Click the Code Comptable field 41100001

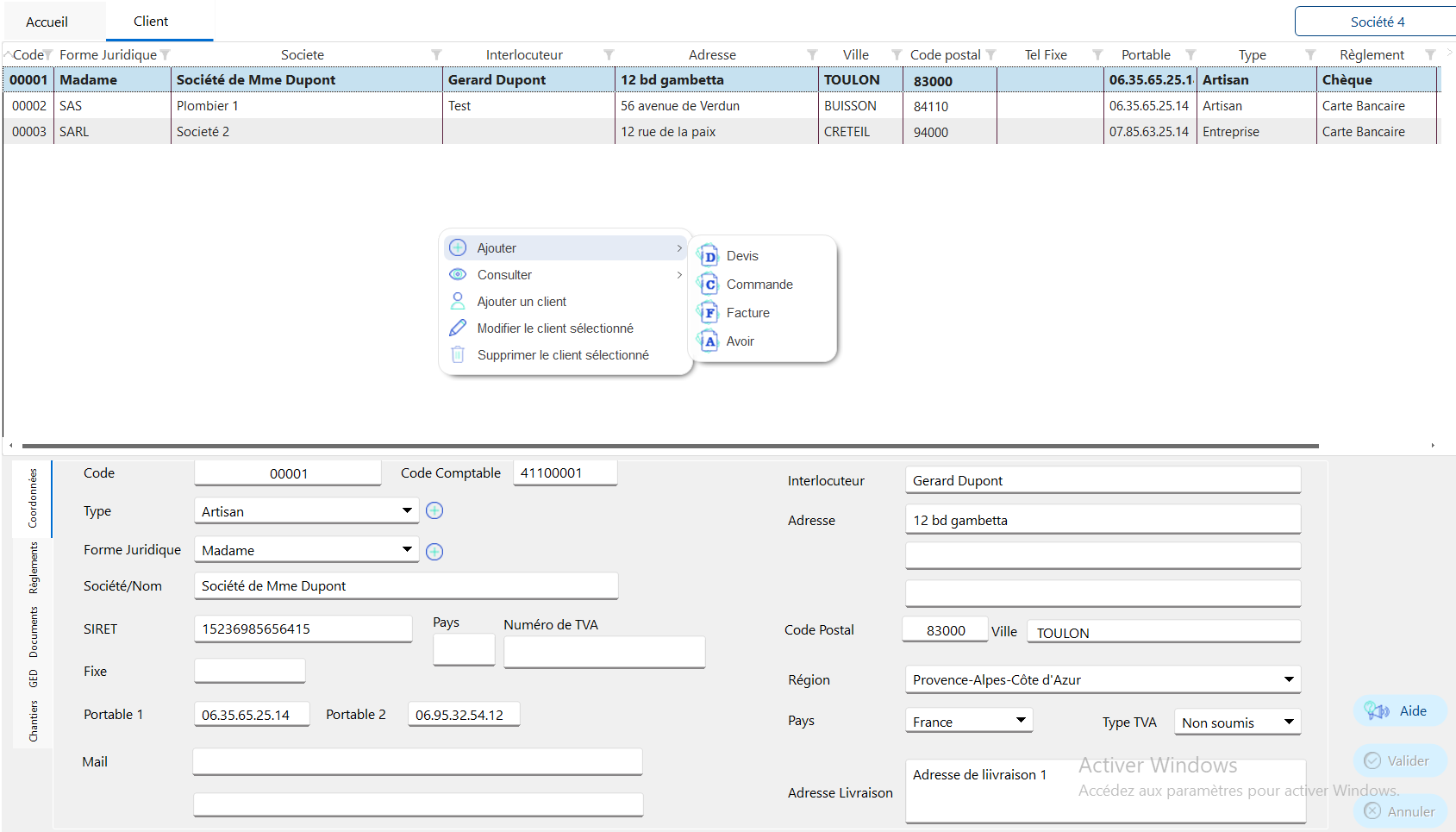pos(565,472)
